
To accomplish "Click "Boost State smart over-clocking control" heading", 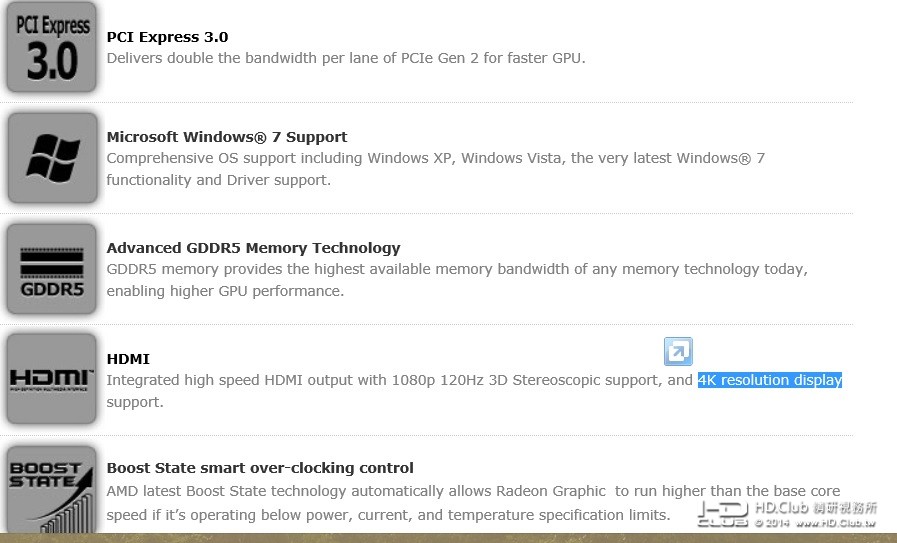I will point(260,468).
